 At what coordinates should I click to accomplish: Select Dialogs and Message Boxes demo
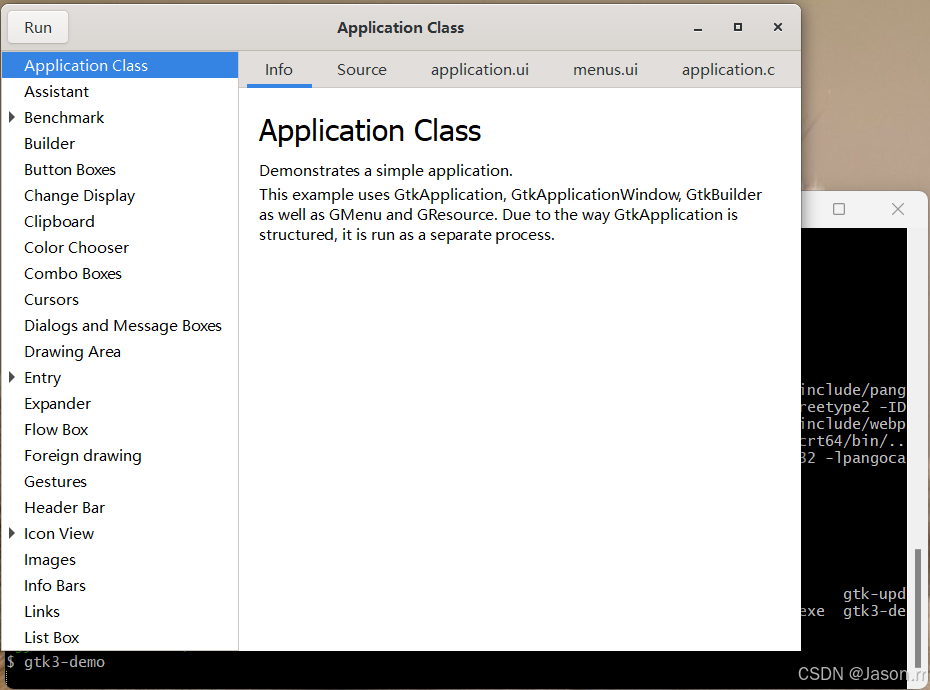click(120, 326)
